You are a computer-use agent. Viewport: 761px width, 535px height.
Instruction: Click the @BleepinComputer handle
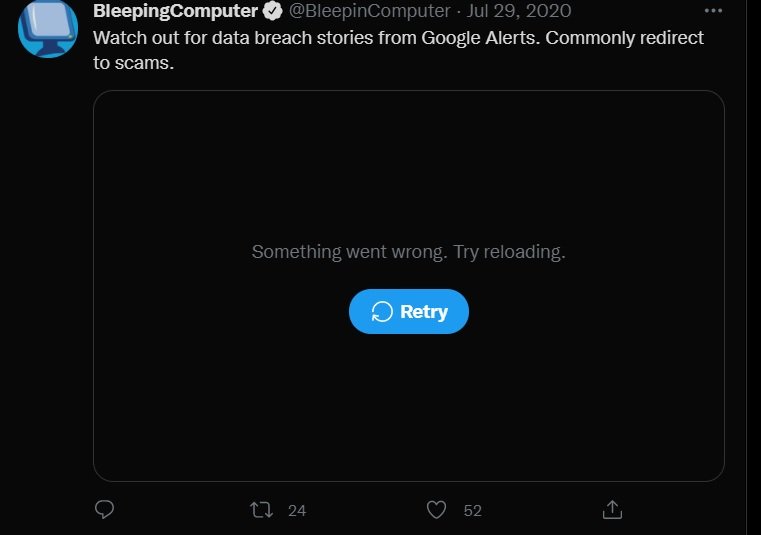(x=369, y=11)
